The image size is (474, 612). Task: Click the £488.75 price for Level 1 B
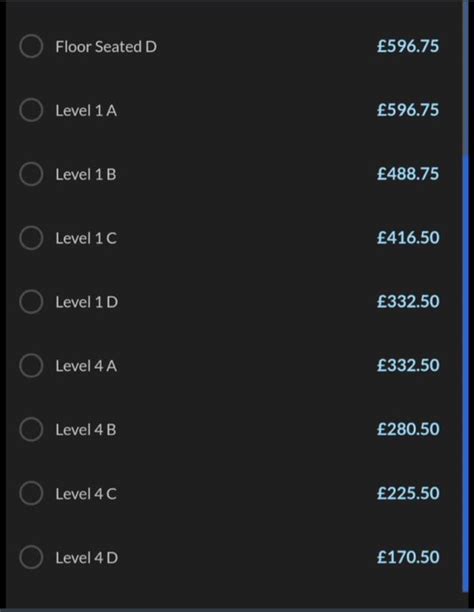point(408,174)
